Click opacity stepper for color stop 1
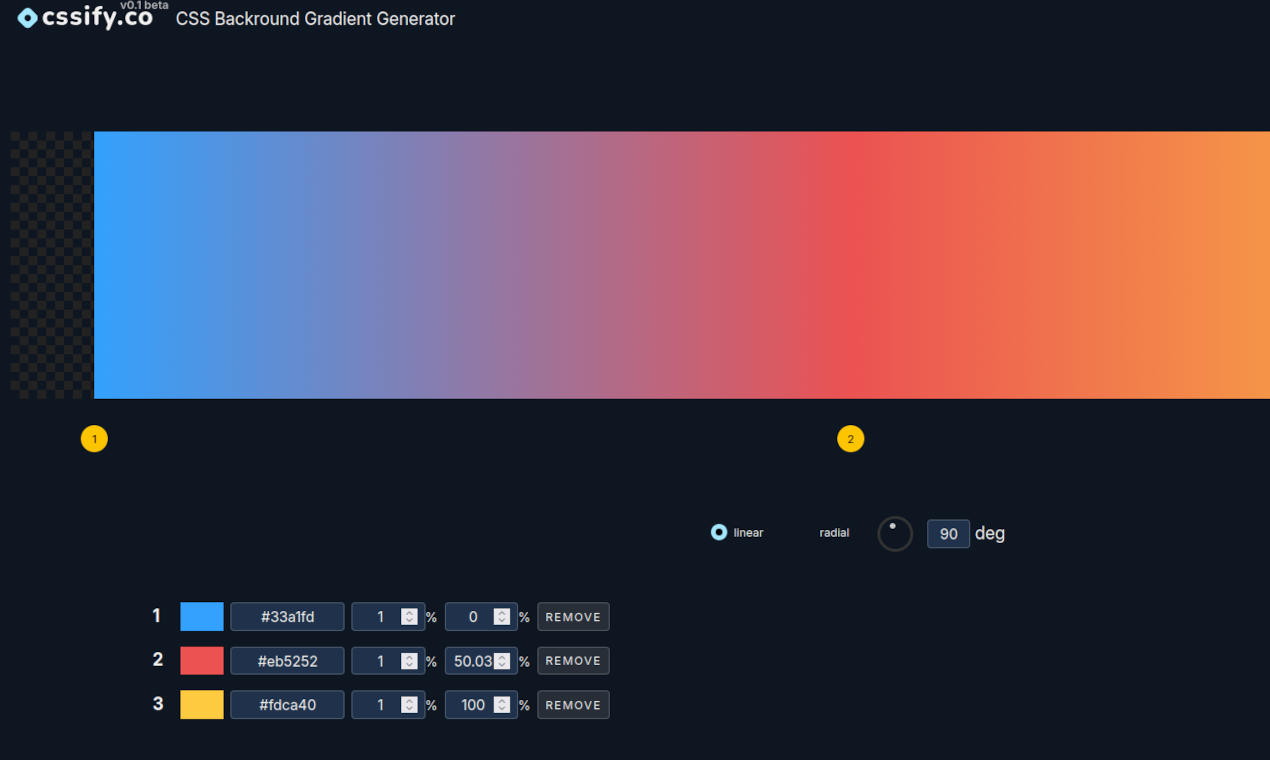Viewport: 1270px width, 760px height. coord(409,617)
